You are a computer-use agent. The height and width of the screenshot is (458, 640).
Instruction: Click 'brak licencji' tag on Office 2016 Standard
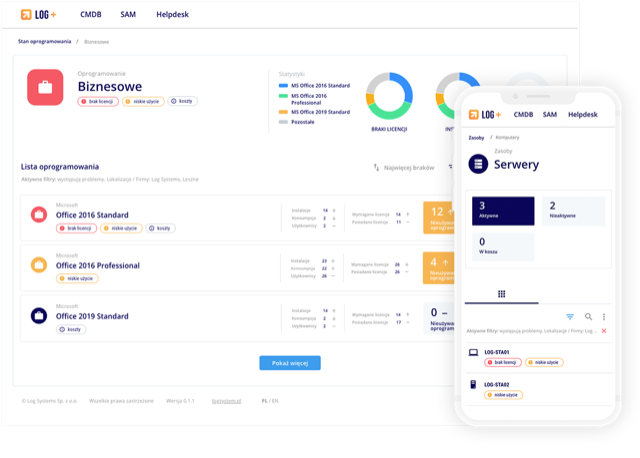pos(76,228)
